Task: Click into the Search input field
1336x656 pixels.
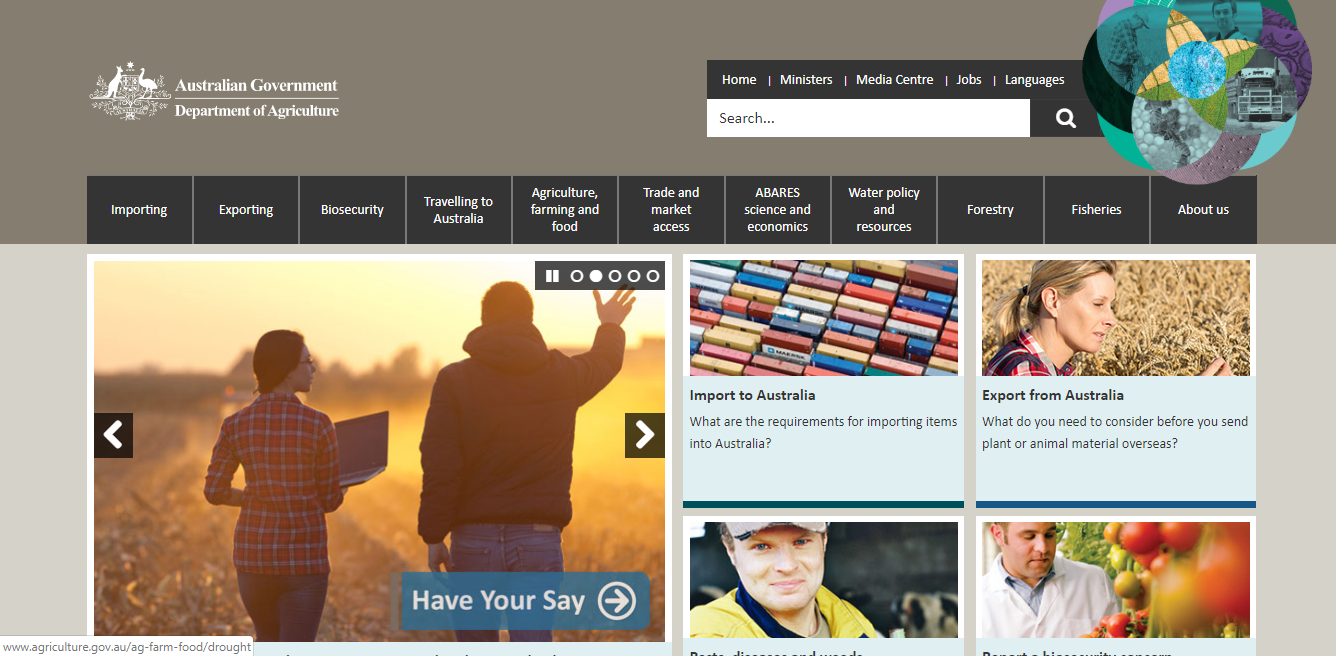Action: point(868,118)
